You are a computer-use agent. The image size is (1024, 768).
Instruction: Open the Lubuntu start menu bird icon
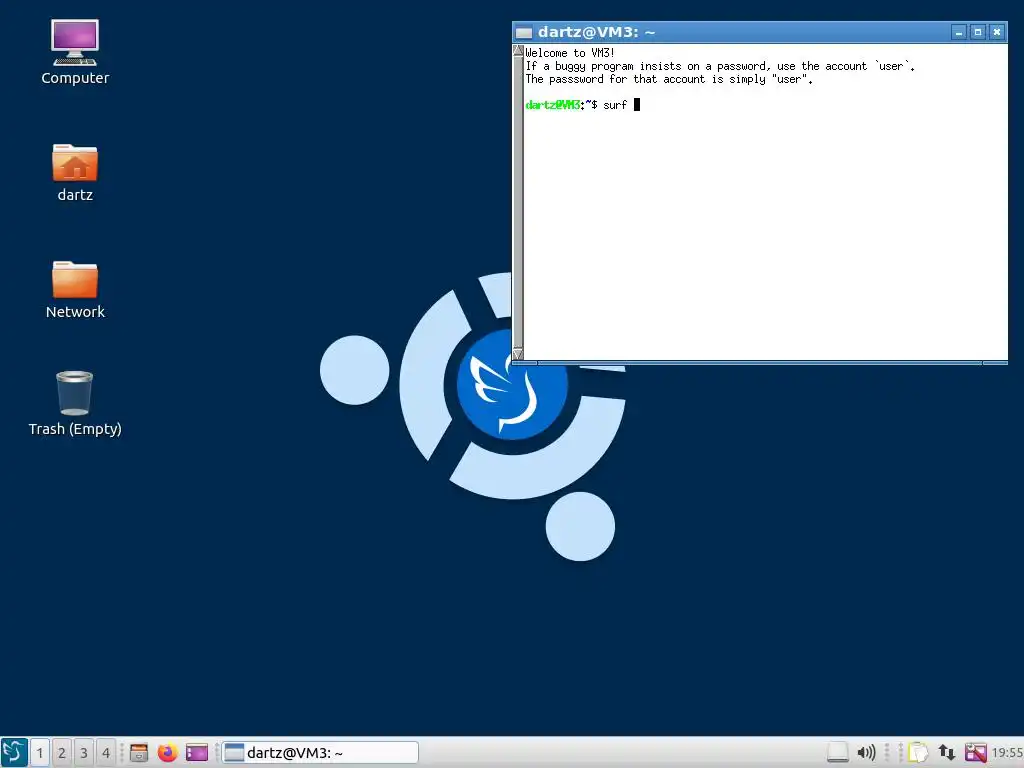(14, 752)
